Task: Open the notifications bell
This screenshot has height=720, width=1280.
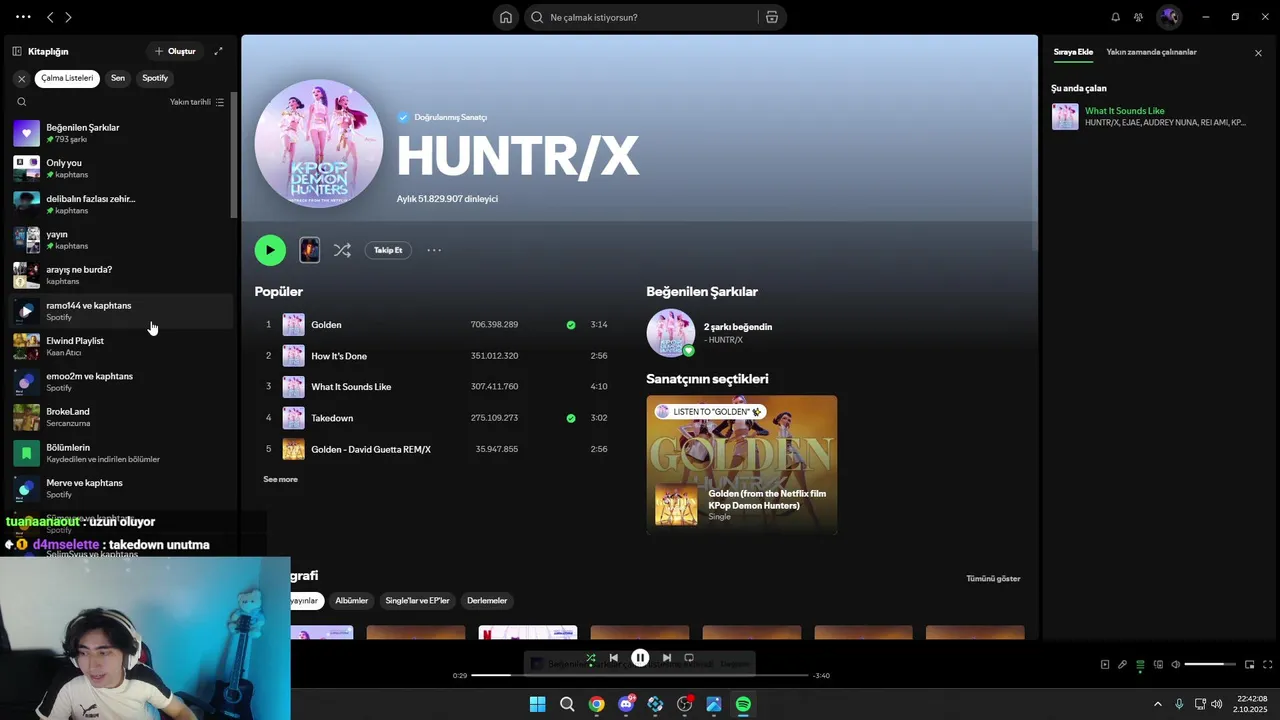Action: click(1116, 17)
